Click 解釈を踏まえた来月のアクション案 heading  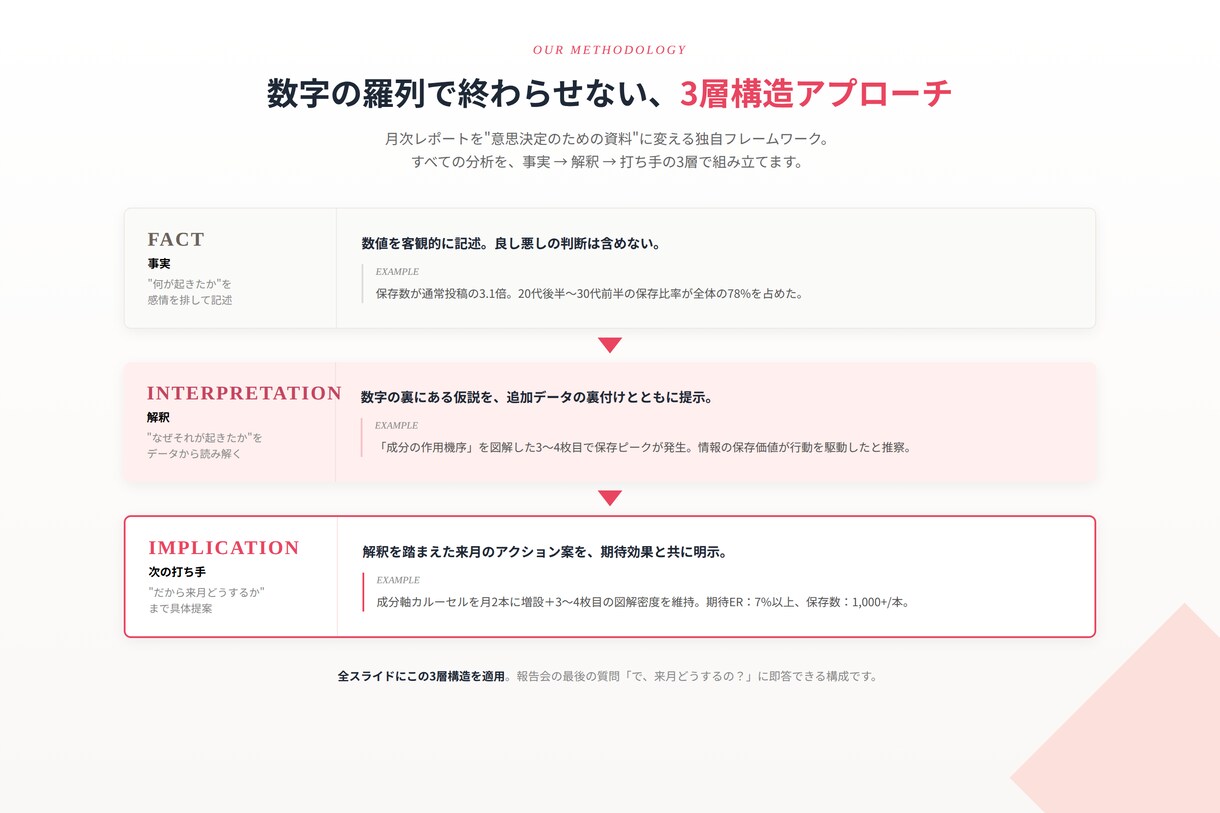pos(545,552)
